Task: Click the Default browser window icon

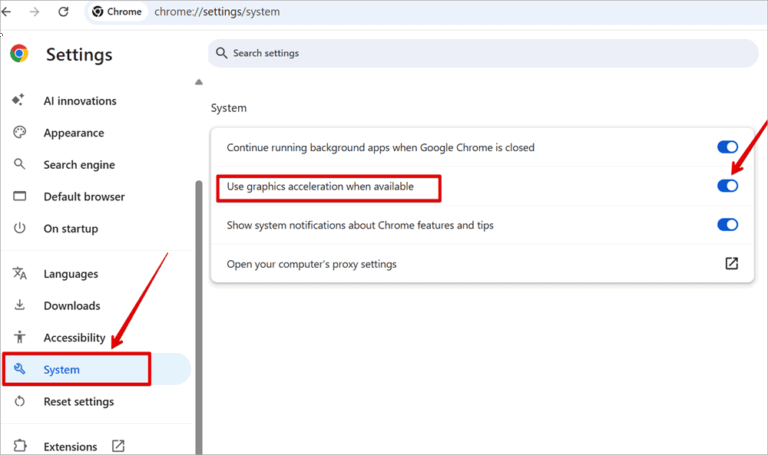Action: [20, 196]
